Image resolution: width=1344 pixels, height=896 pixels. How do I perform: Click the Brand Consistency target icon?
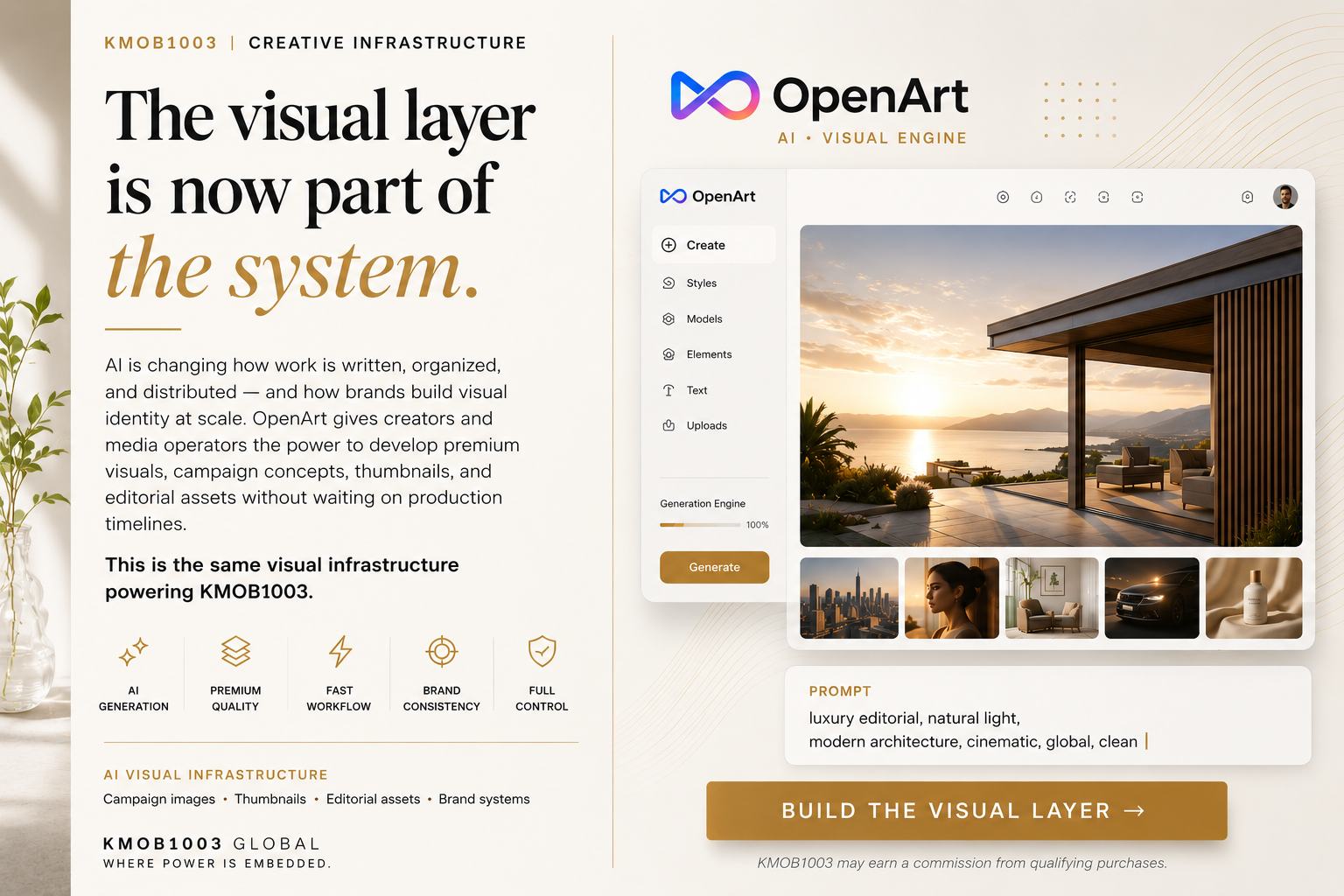click(x=442, y=651)
